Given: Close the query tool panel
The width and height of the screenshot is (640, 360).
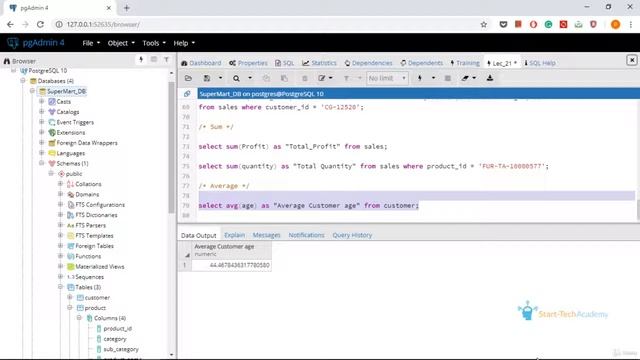Looking at the screenshot, I should [632, 60].
